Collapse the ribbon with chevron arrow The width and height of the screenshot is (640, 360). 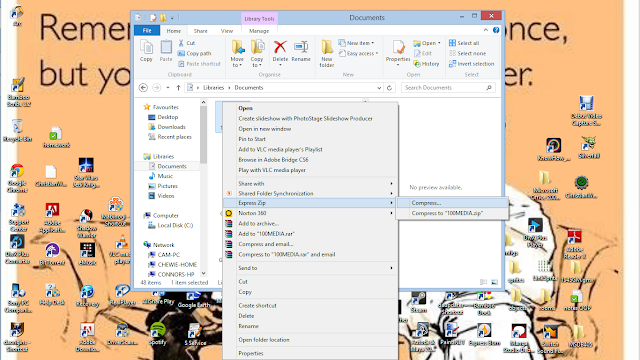point(486,30)
